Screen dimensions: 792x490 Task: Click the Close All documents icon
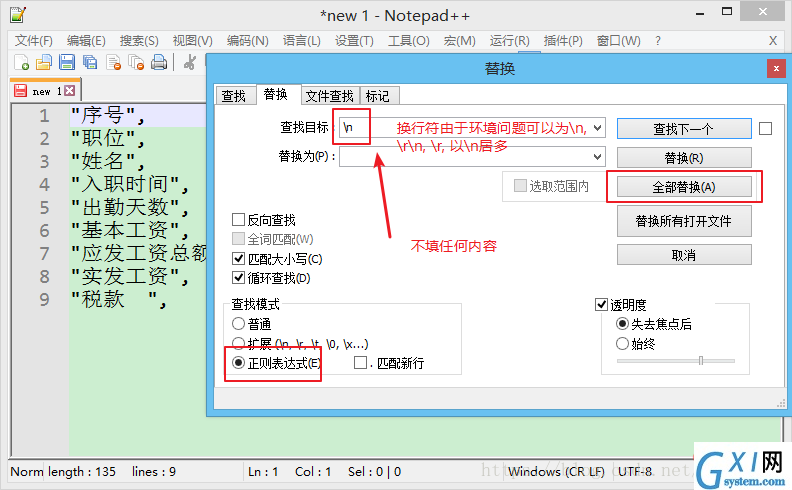136,62
